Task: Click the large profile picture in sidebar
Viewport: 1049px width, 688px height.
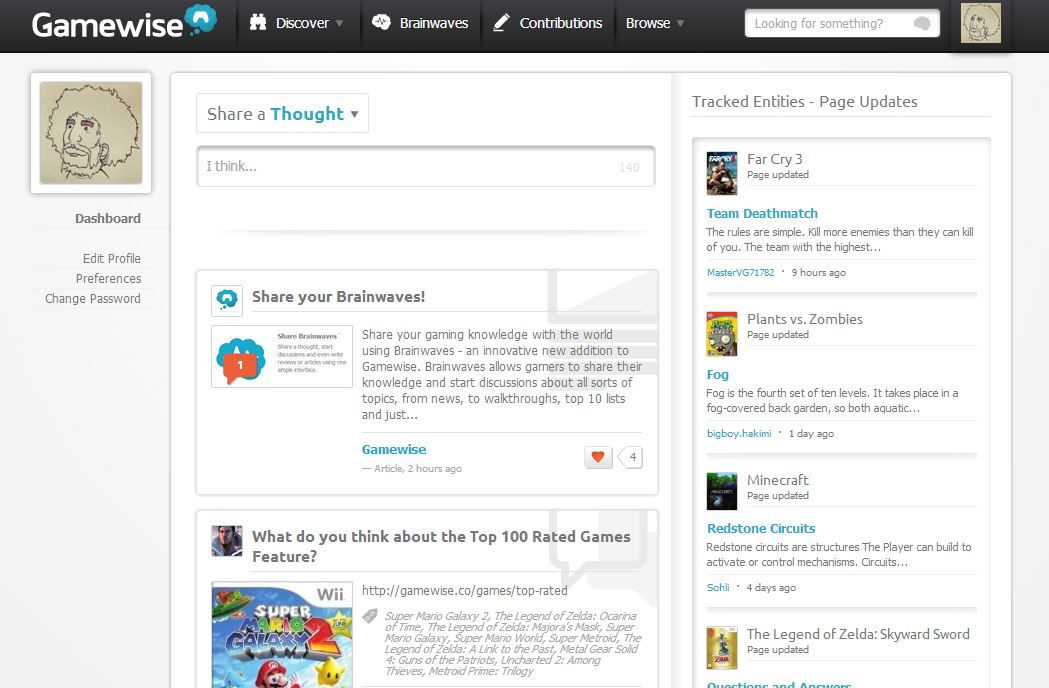Action: 91,133
